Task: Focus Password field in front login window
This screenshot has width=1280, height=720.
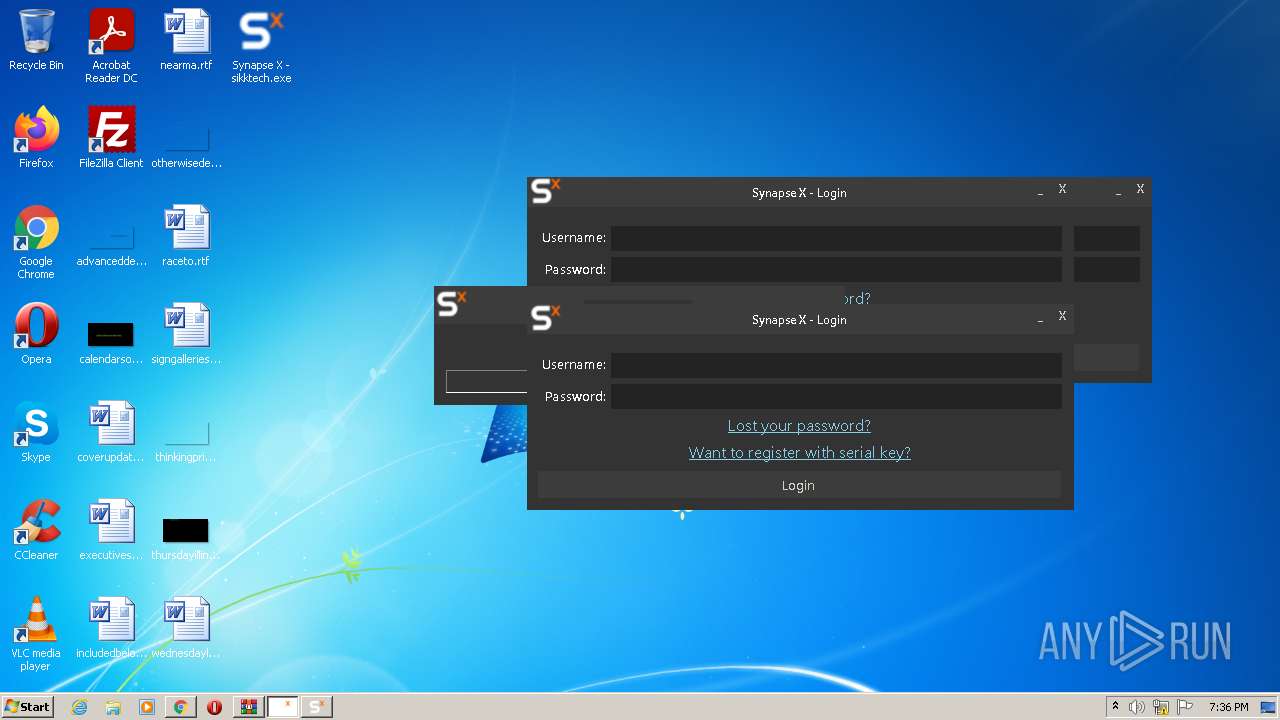Action: point(836,397)
